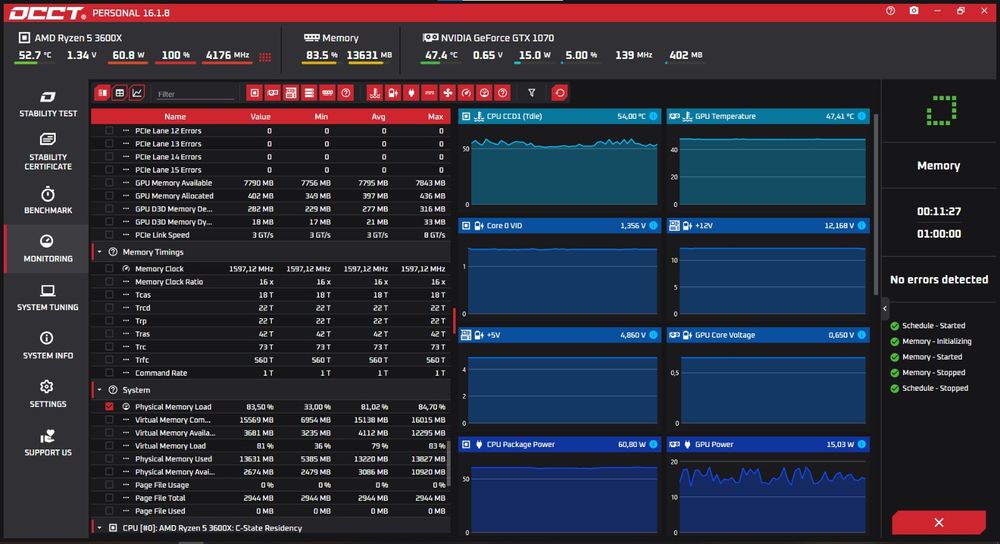The height and width of the screenshot is (544, 1000).
Task: Take a screenshot with the camera icon
Action: [x=914, y=11]
